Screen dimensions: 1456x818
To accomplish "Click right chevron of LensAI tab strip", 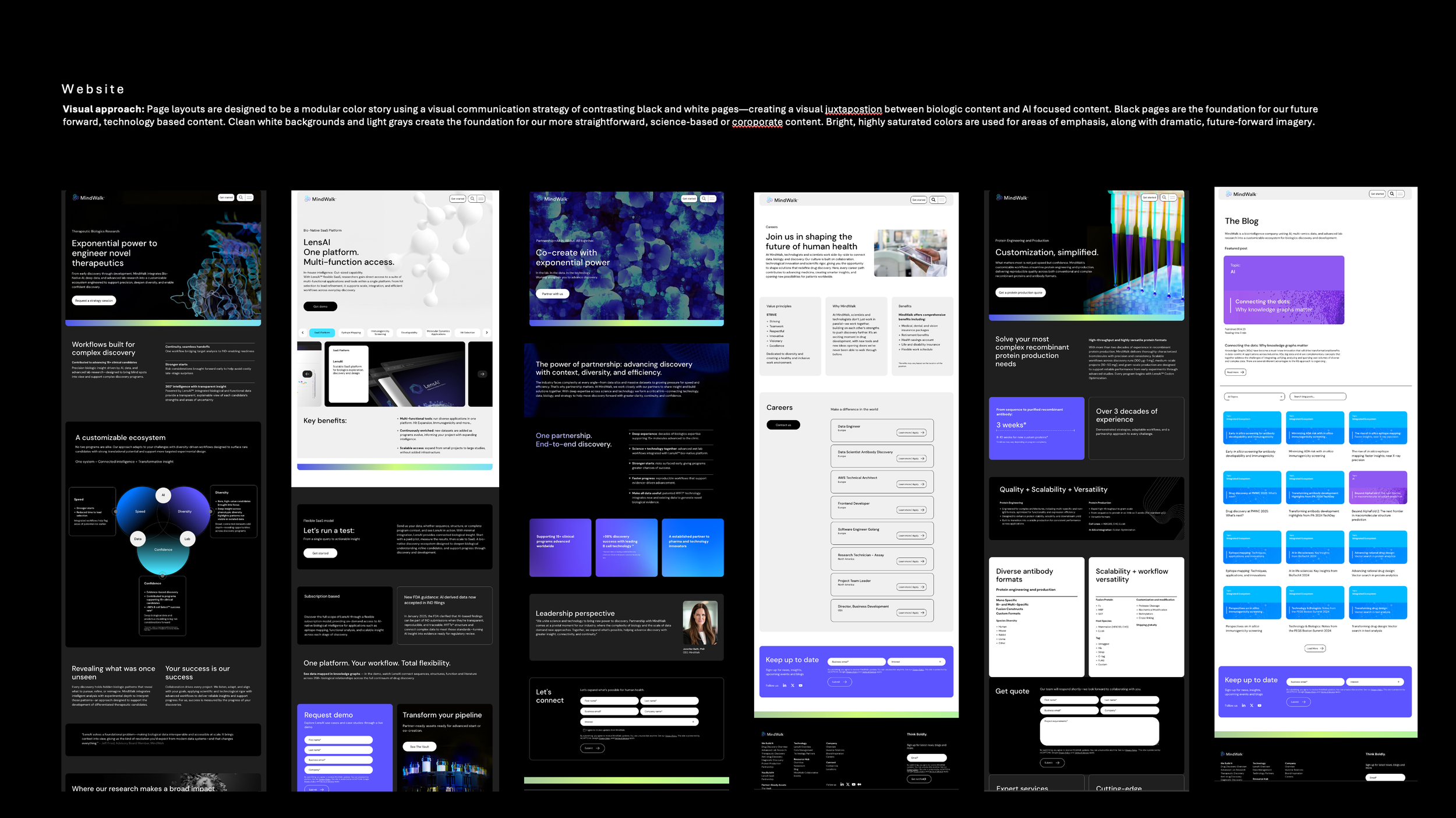I will tap(487, 333).
